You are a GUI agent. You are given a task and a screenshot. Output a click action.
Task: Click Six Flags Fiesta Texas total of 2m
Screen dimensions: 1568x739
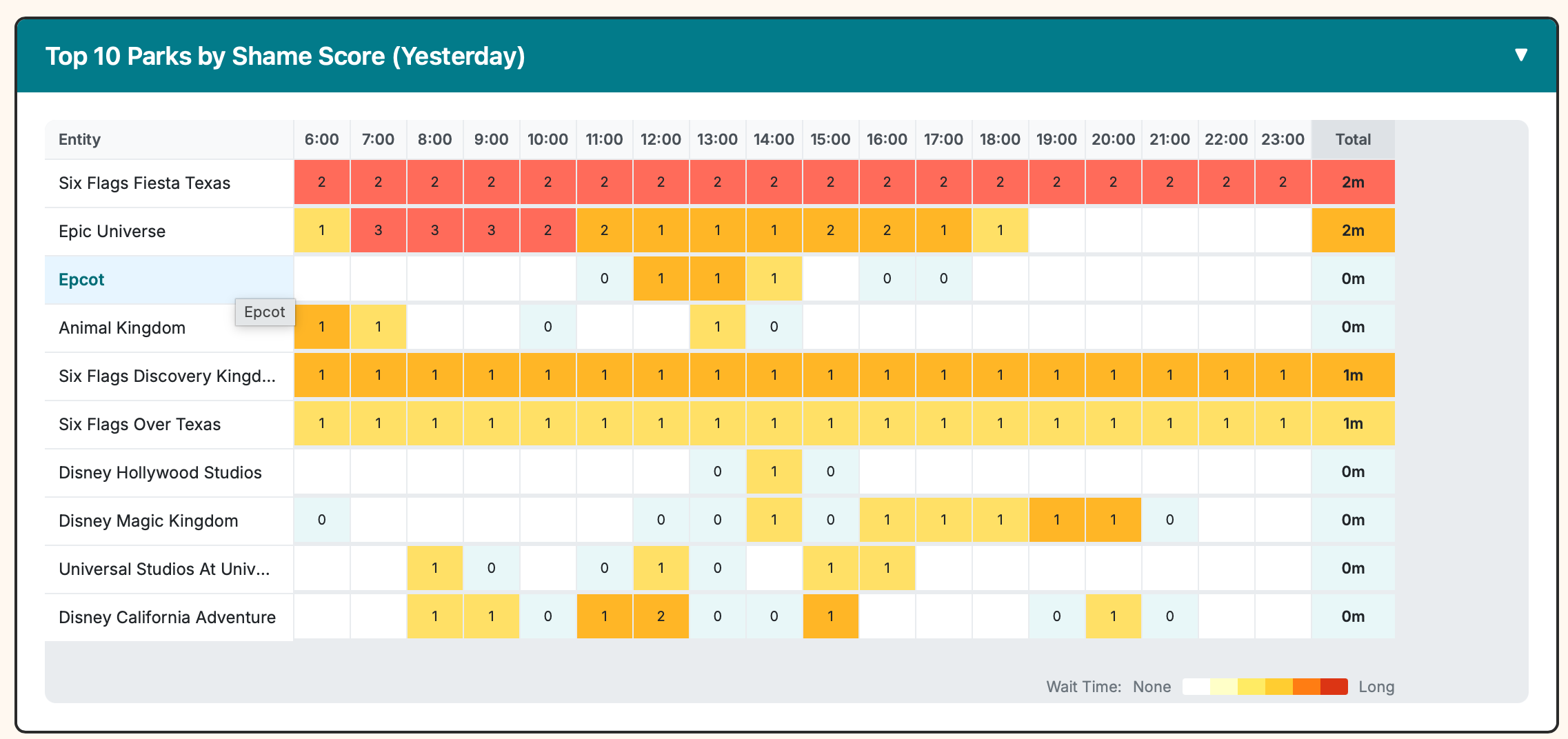pos(1353,182)
